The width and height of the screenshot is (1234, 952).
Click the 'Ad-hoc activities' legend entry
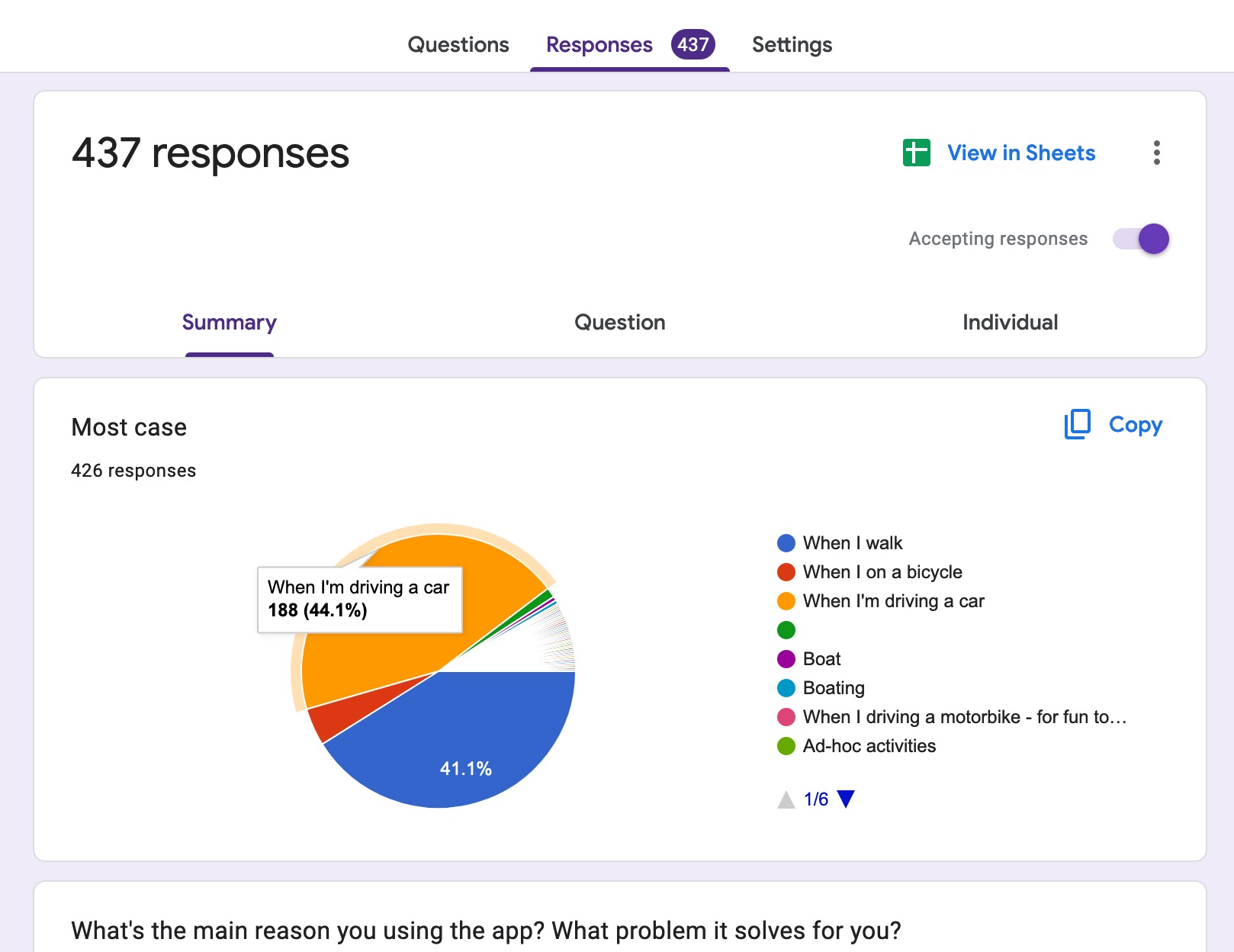[x=869, y=746]
